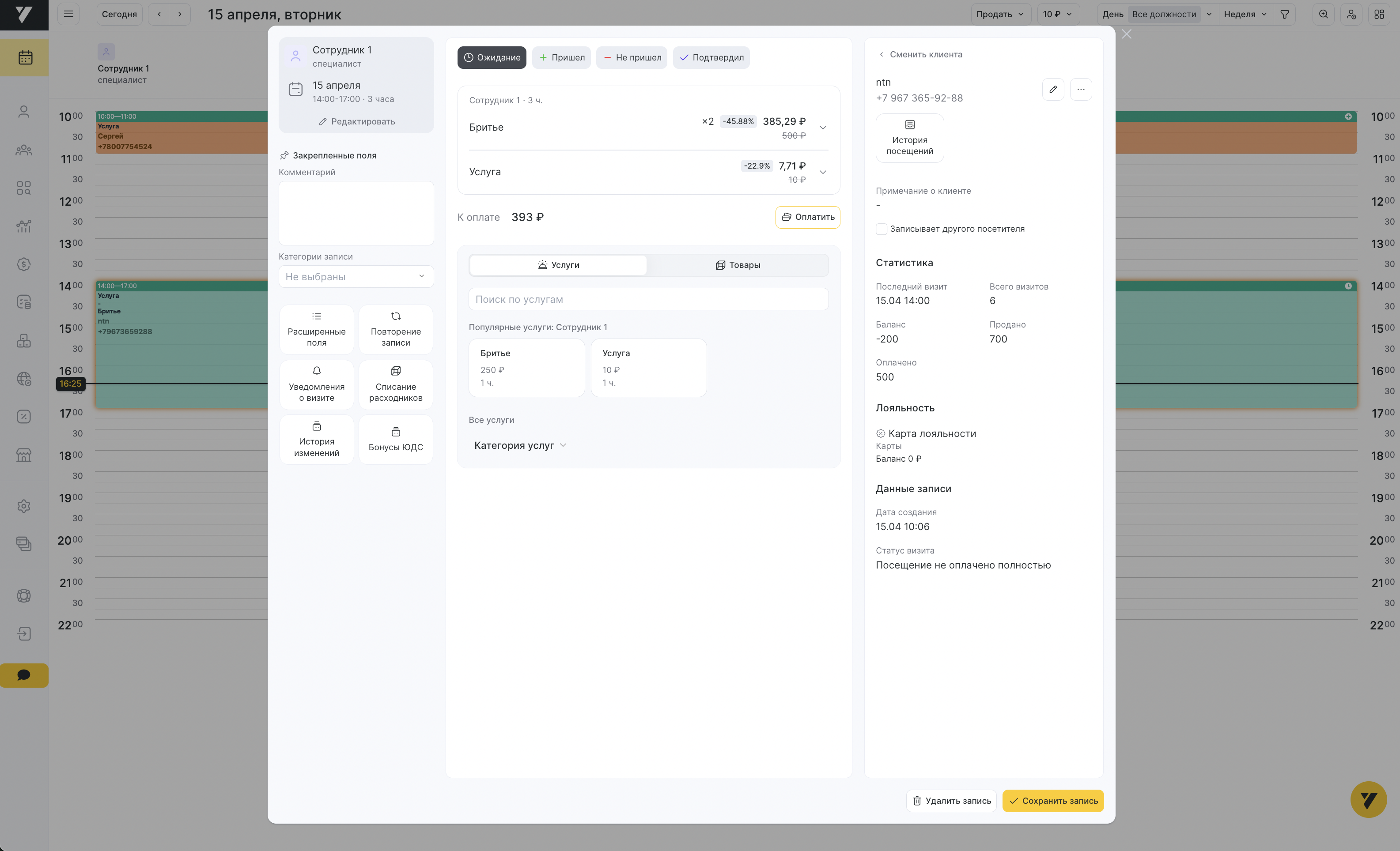Open Списание расходников tile

pos(395,384)
